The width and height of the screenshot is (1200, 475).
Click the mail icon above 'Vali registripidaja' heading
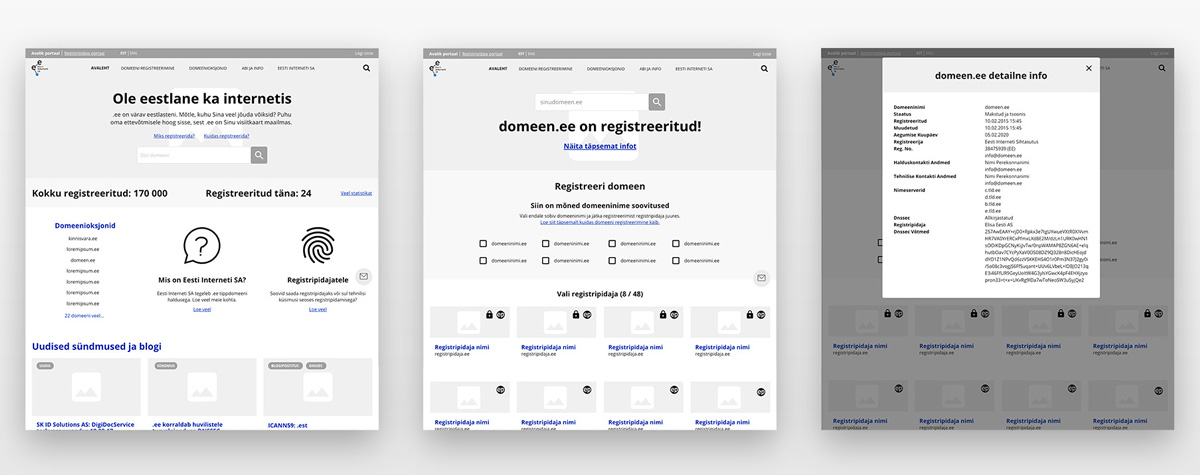(761, 278)
